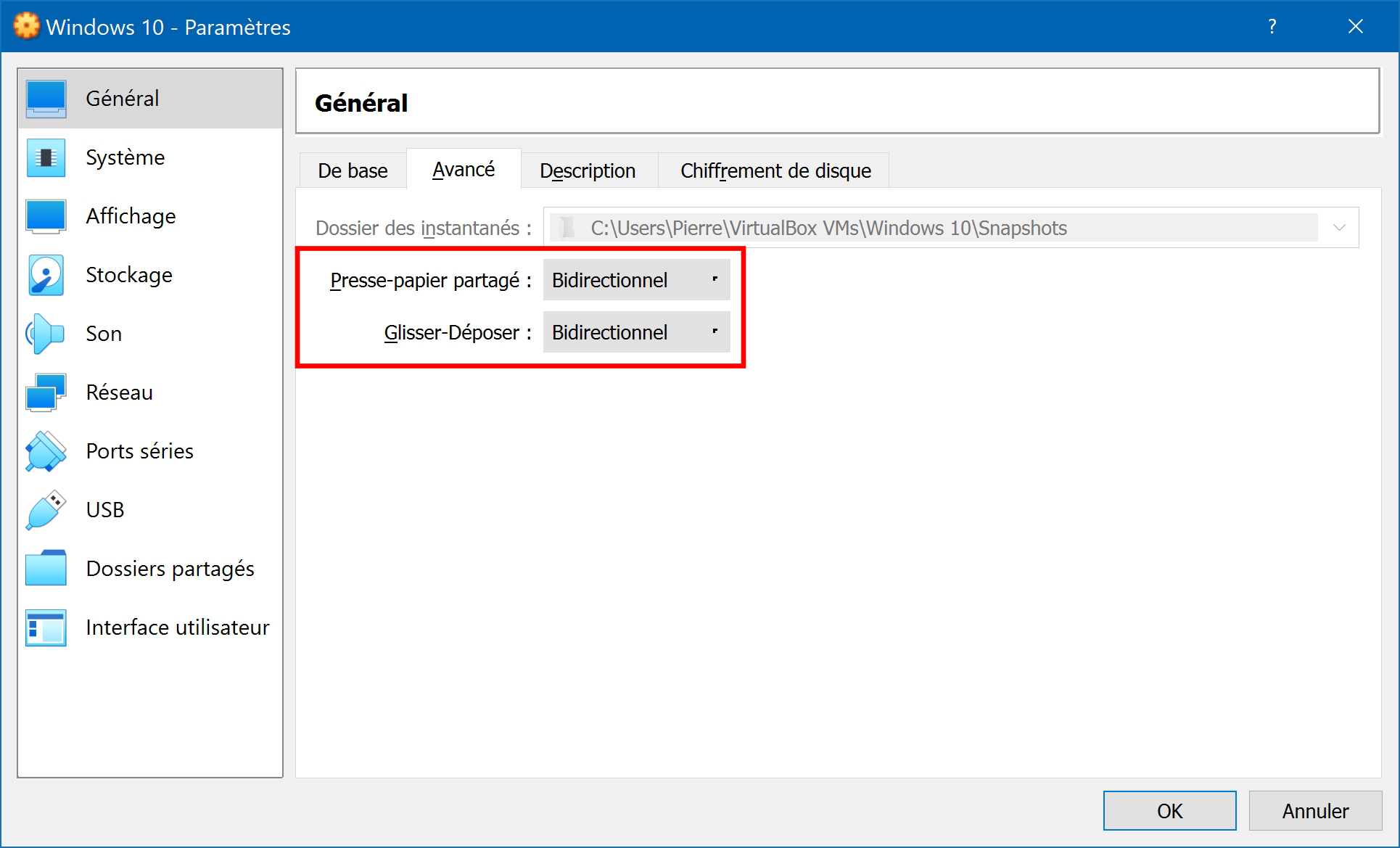Image resolution: width=1400 pixels, height=848 pixels.
Task: Switch to the Description tab
Action: 588,170
